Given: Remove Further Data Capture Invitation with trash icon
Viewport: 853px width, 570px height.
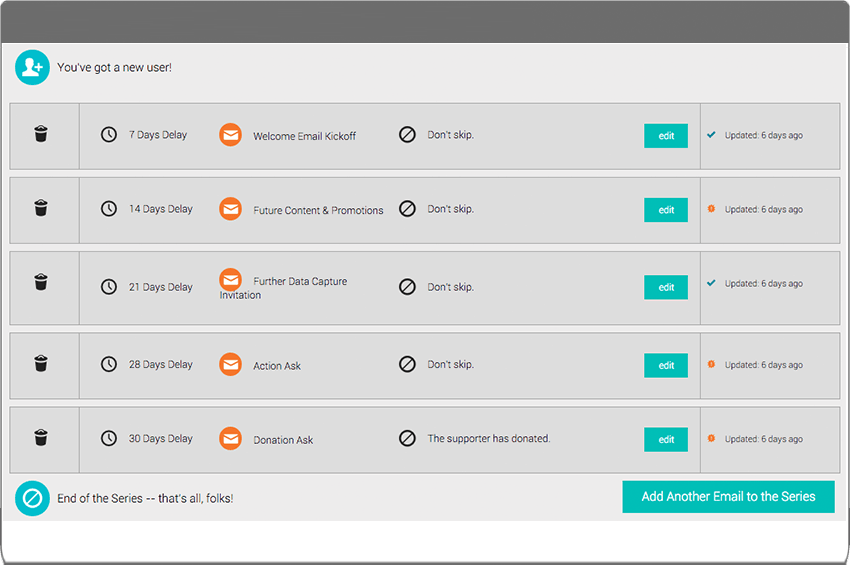Looking at the screenshot, I should pyautogui.click(x=41, y=282).
